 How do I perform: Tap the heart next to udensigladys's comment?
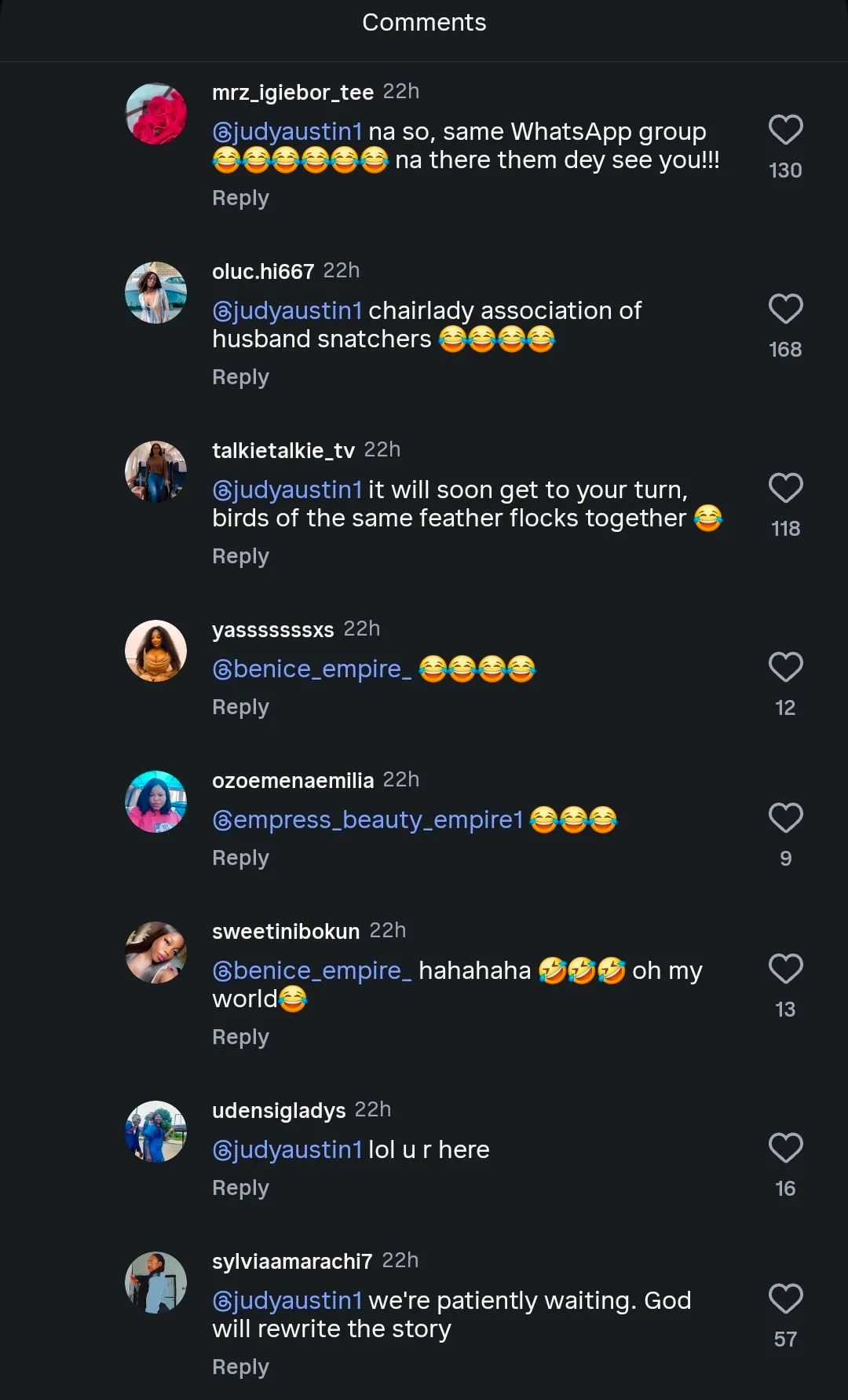[x=785, y=1148]
